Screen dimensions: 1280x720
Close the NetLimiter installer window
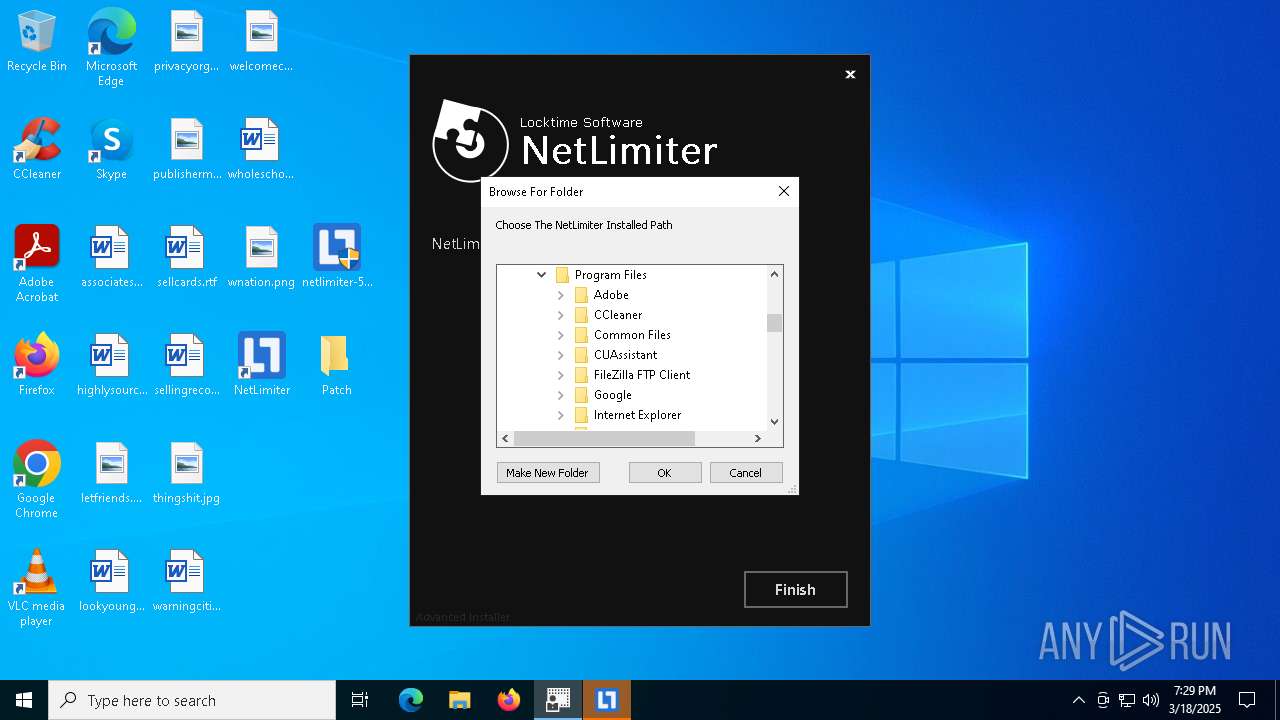850,74
